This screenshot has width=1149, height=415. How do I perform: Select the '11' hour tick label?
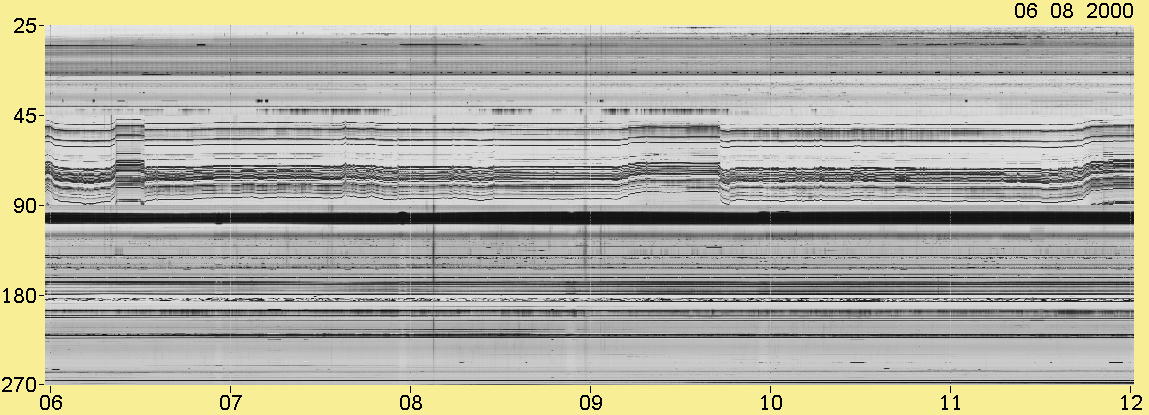click(950, 403)
